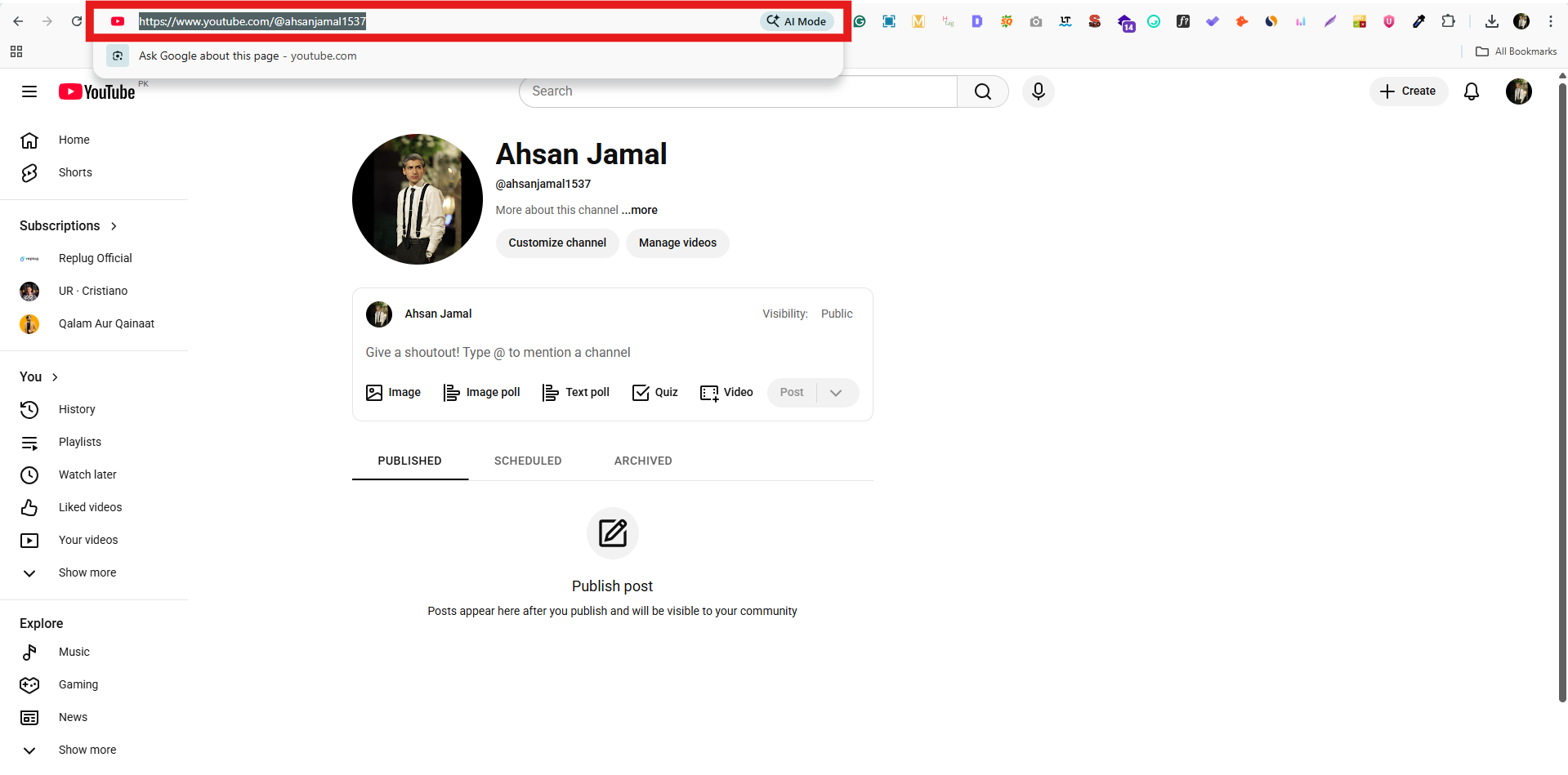Expand the Subscriptions section chevron
The height and width of the screenshot is (775, 1568).
(x=113, y=225)
